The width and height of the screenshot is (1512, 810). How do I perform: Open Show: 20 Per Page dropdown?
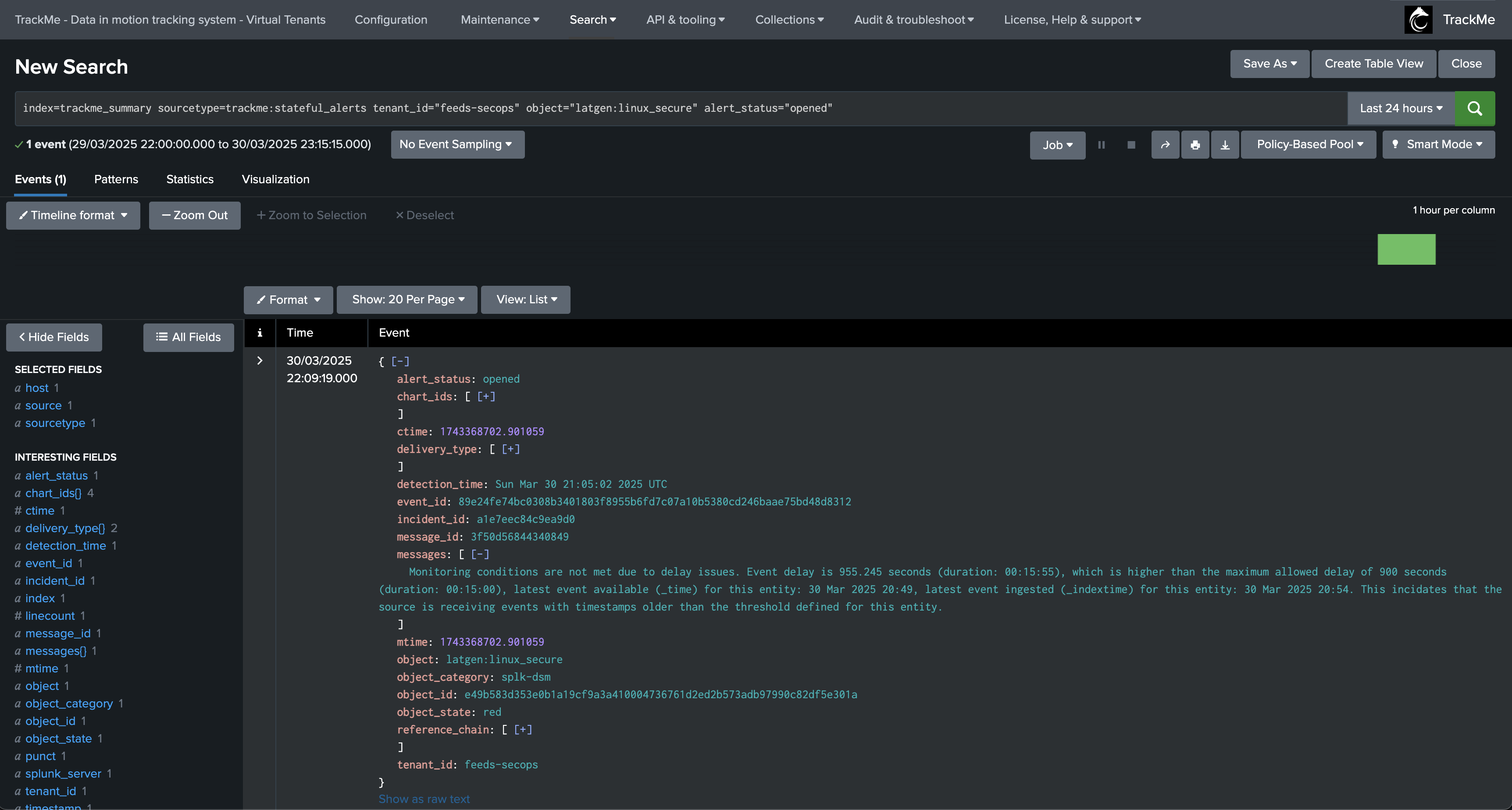(407, 300)
